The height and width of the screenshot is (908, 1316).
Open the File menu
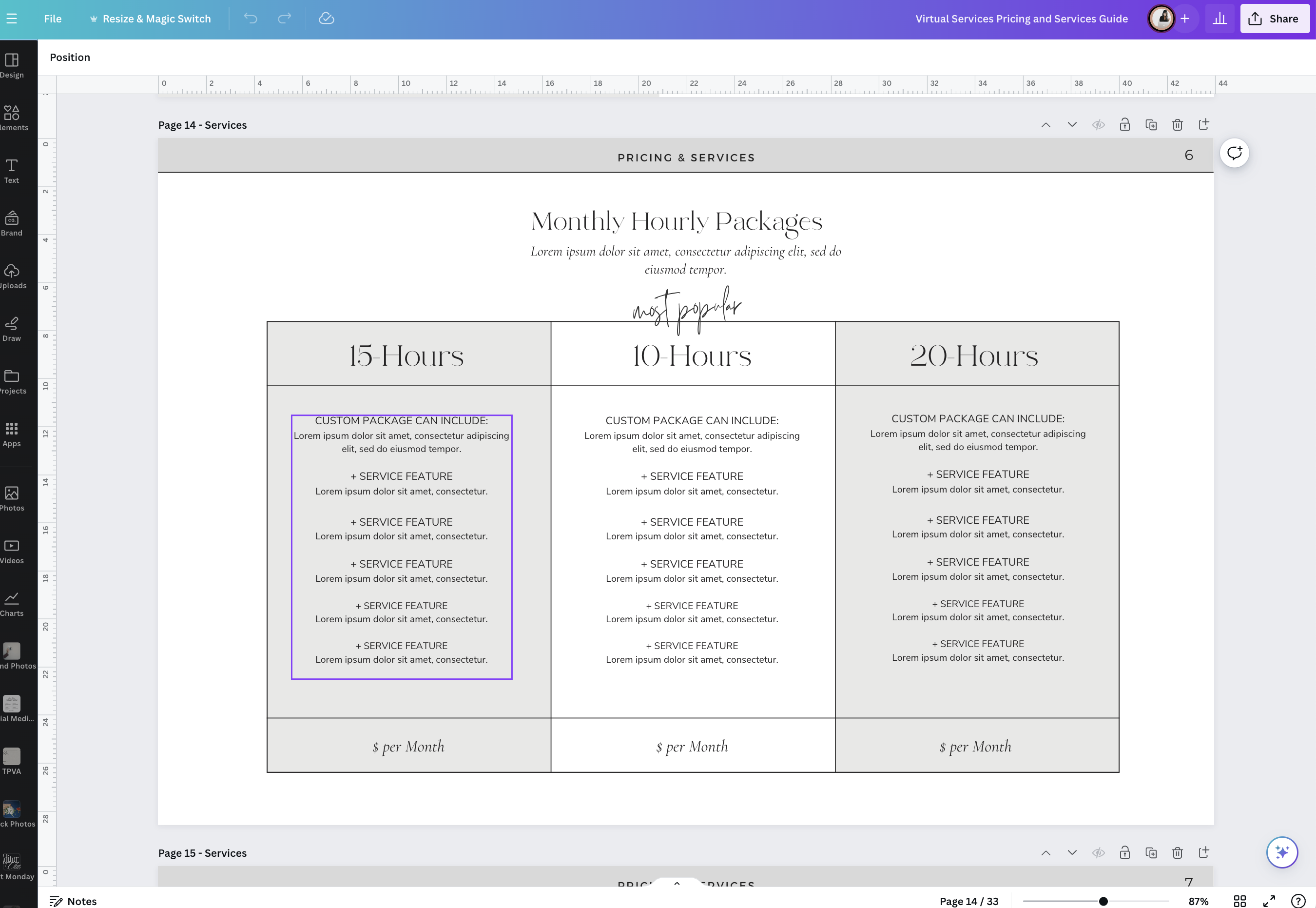53,19
